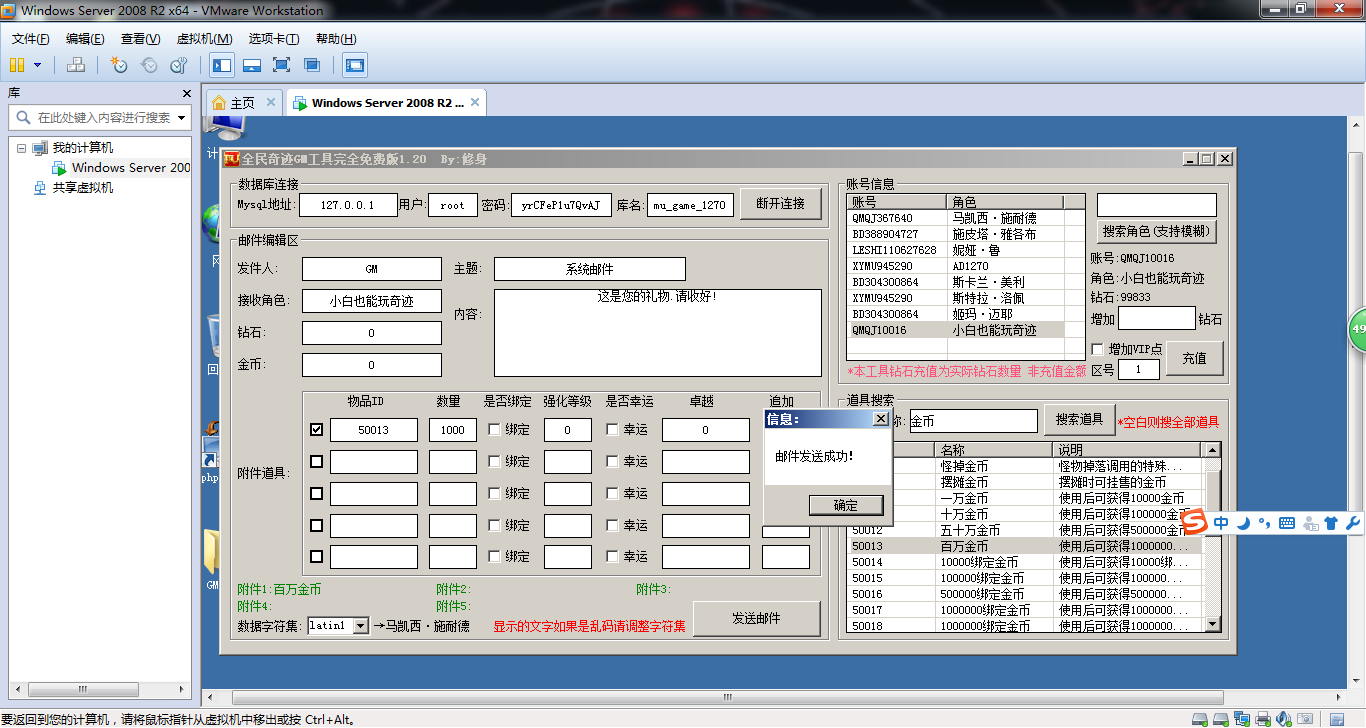Screen dimensions: 1366x728
Task: Click the 断开连接 button
Action: [781, 203]
